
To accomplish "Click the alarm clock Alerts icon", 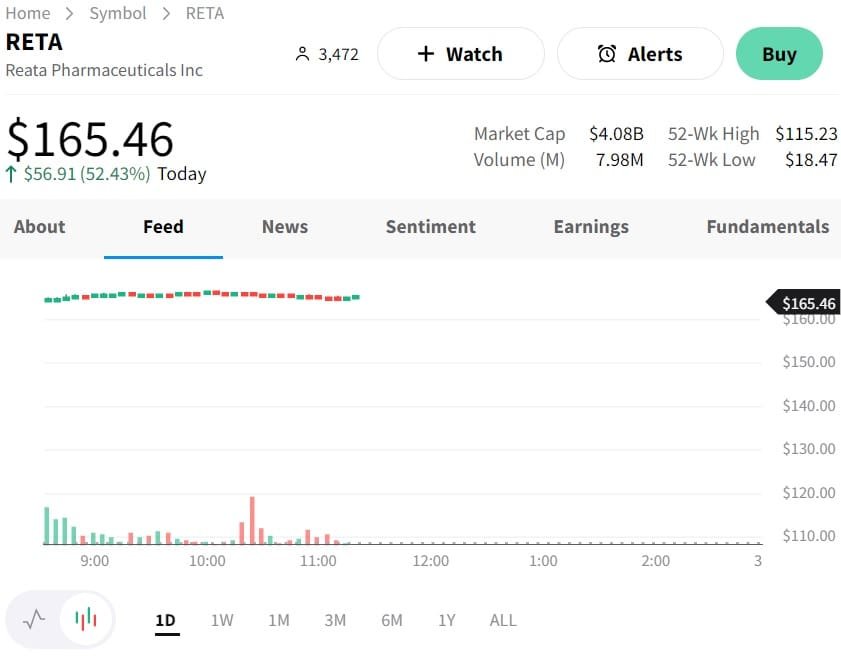I will pos(607,54).
